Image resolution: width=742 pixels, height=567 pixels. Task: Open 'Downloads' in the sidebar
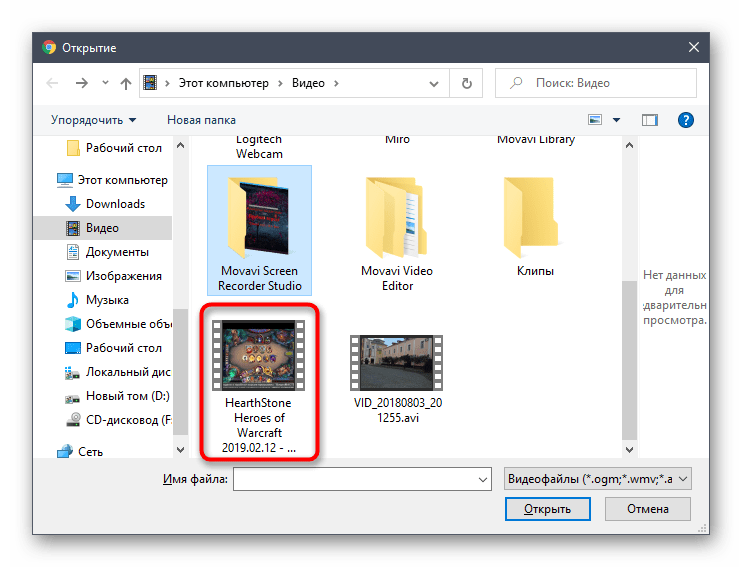[x=105, y=204]
